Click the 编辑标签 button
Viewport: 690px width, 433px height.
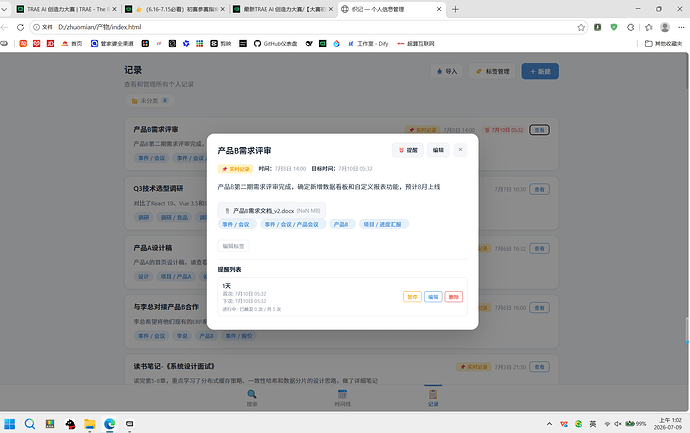233,246
